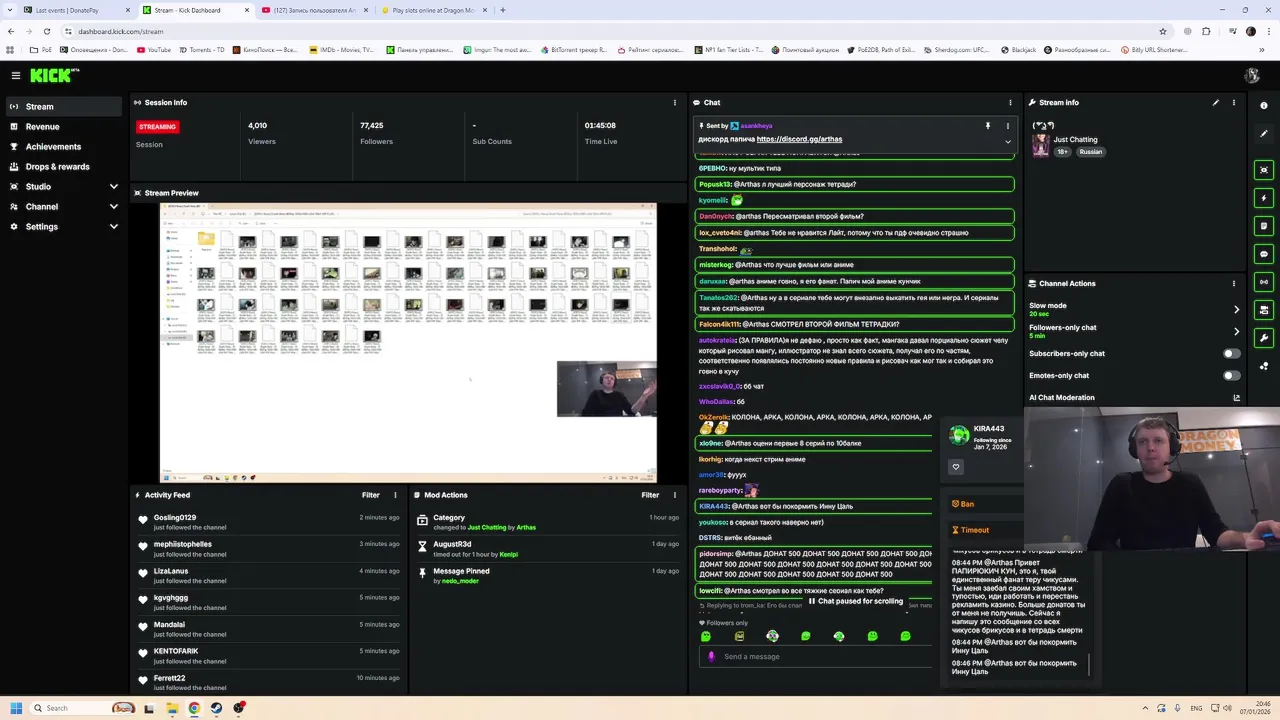Insert the last green emote from quick row
The width and height of the screenshot is (1280, 720).
(906, 636)
